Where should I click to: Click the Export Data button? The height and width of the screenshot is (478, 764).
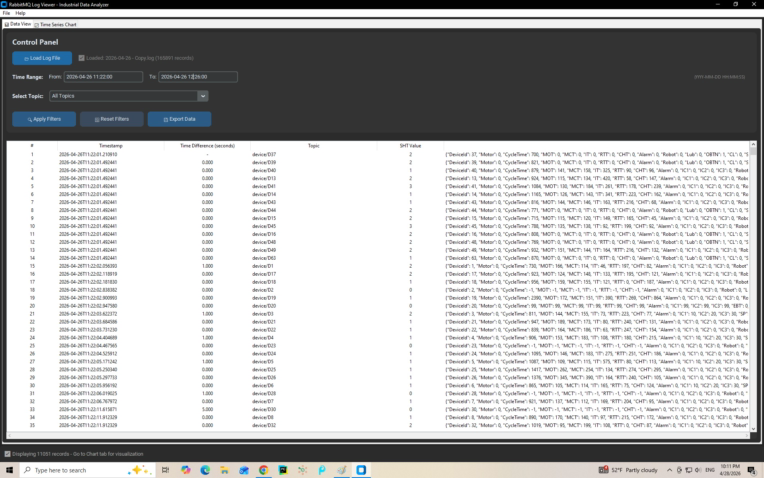pos(179,119)
